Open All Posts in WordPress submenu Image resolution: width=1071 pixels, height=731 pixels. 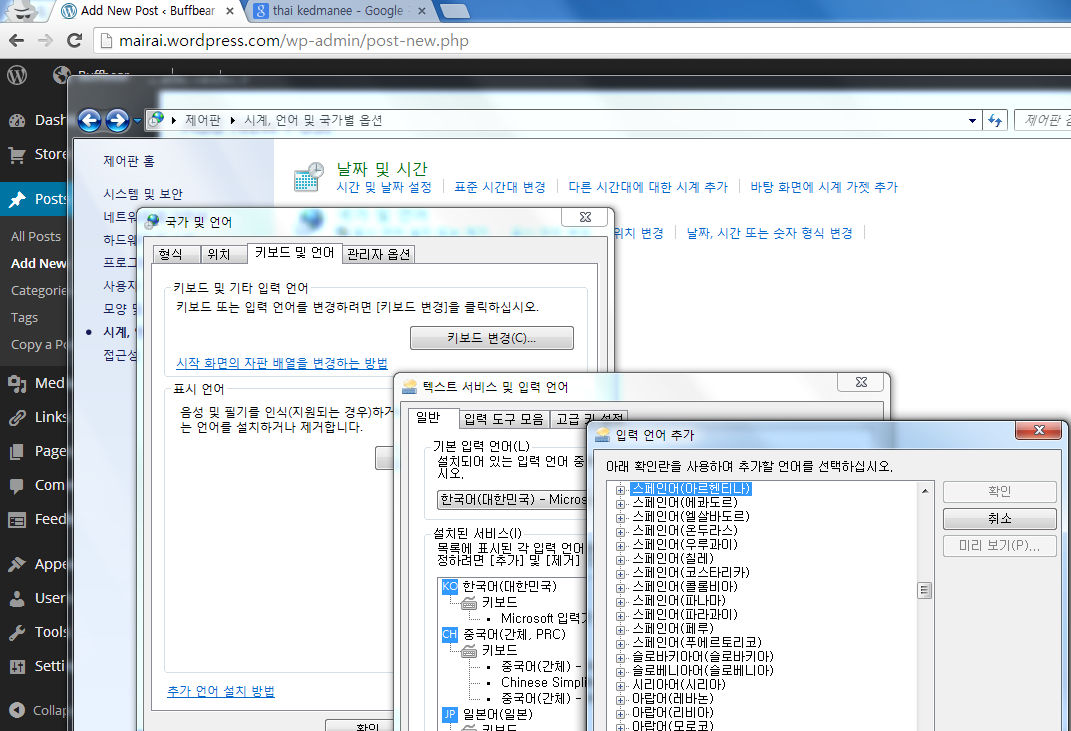(x=36, y=236)
